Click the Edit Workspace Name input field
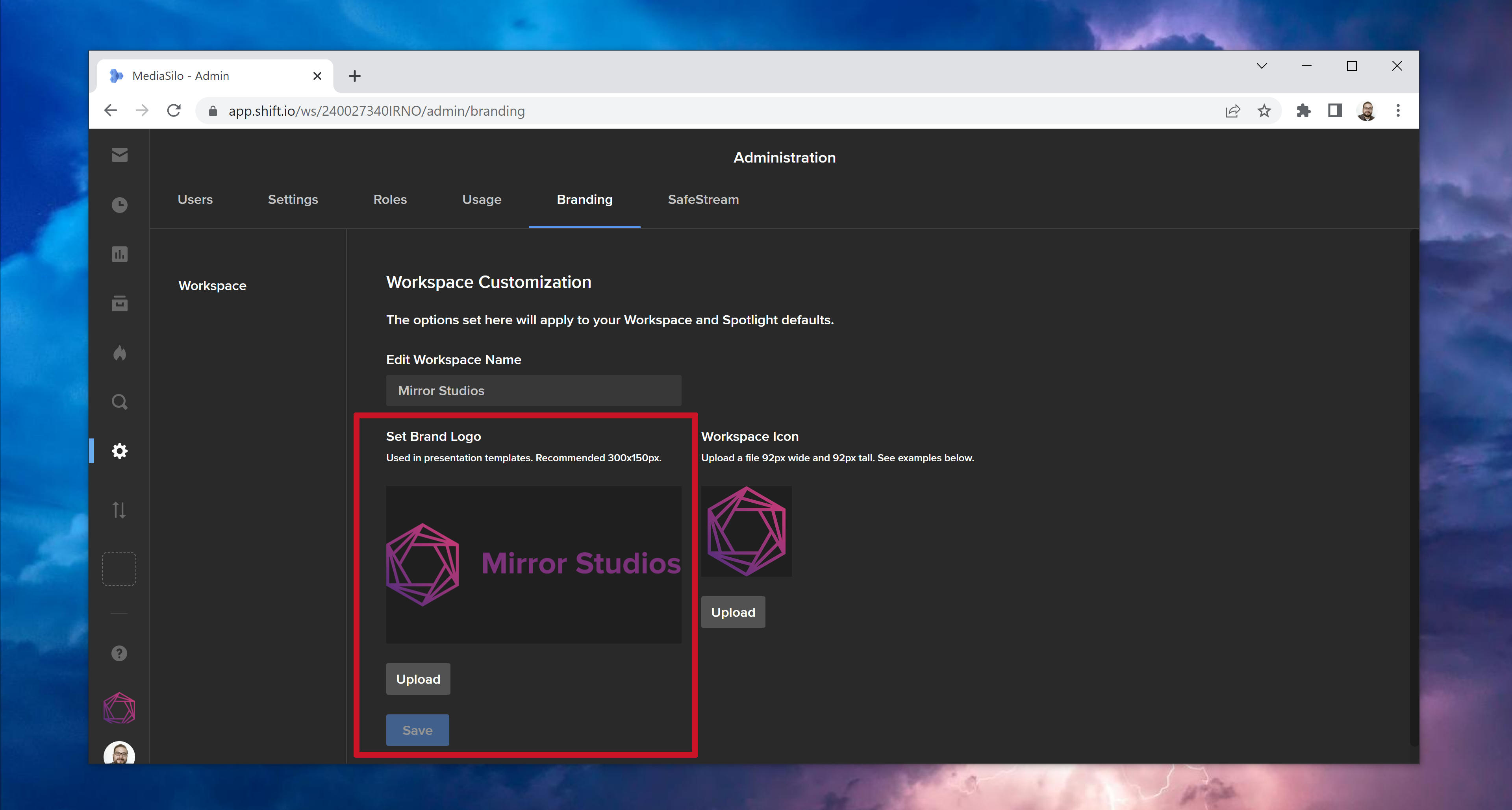Screen dimensions: 1512x810 (x=534, y=390)
